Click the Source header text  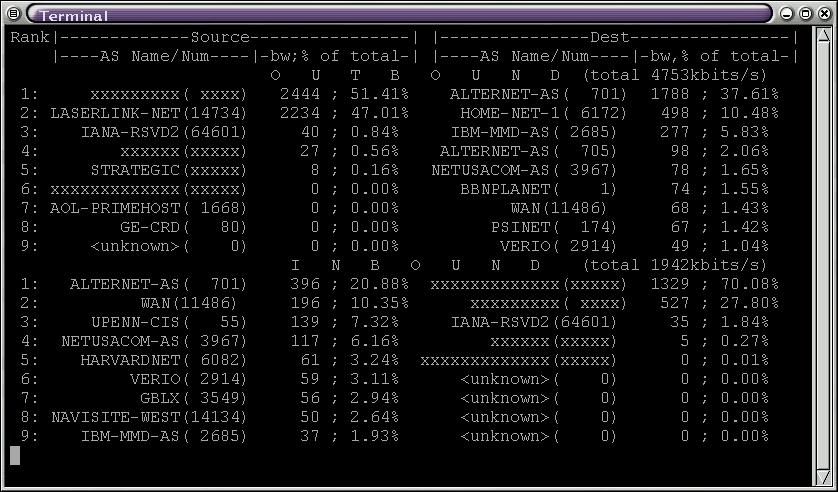point(220,37)
